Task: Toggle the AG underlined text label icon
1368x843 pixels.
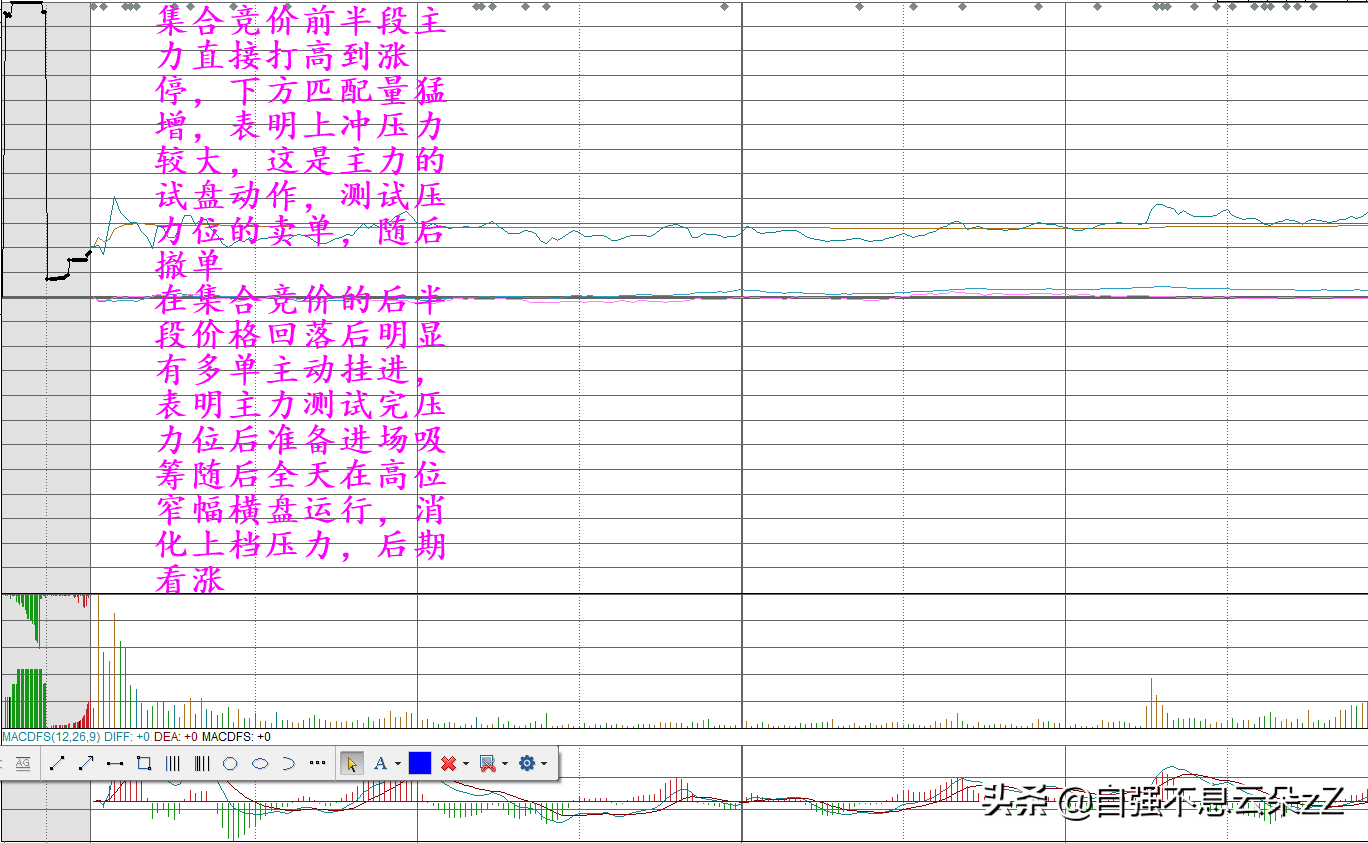Action: pos(22,763)
